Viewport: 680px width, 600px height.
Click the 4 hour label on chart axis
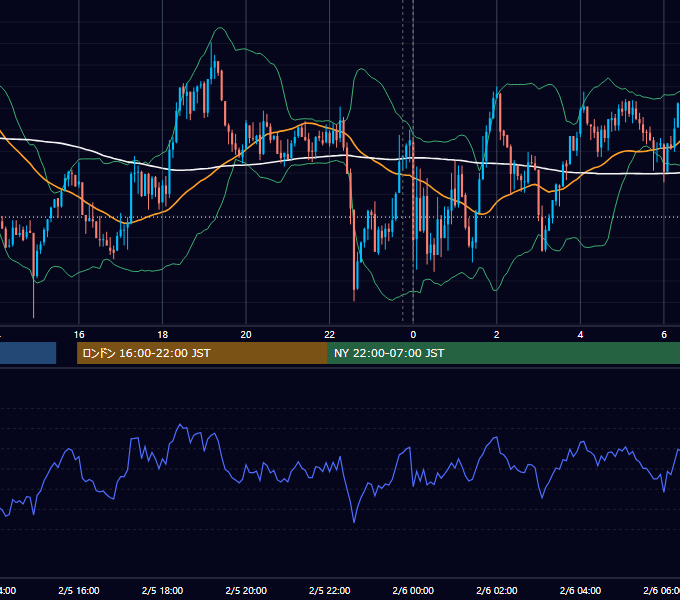[x=580, y=335]
